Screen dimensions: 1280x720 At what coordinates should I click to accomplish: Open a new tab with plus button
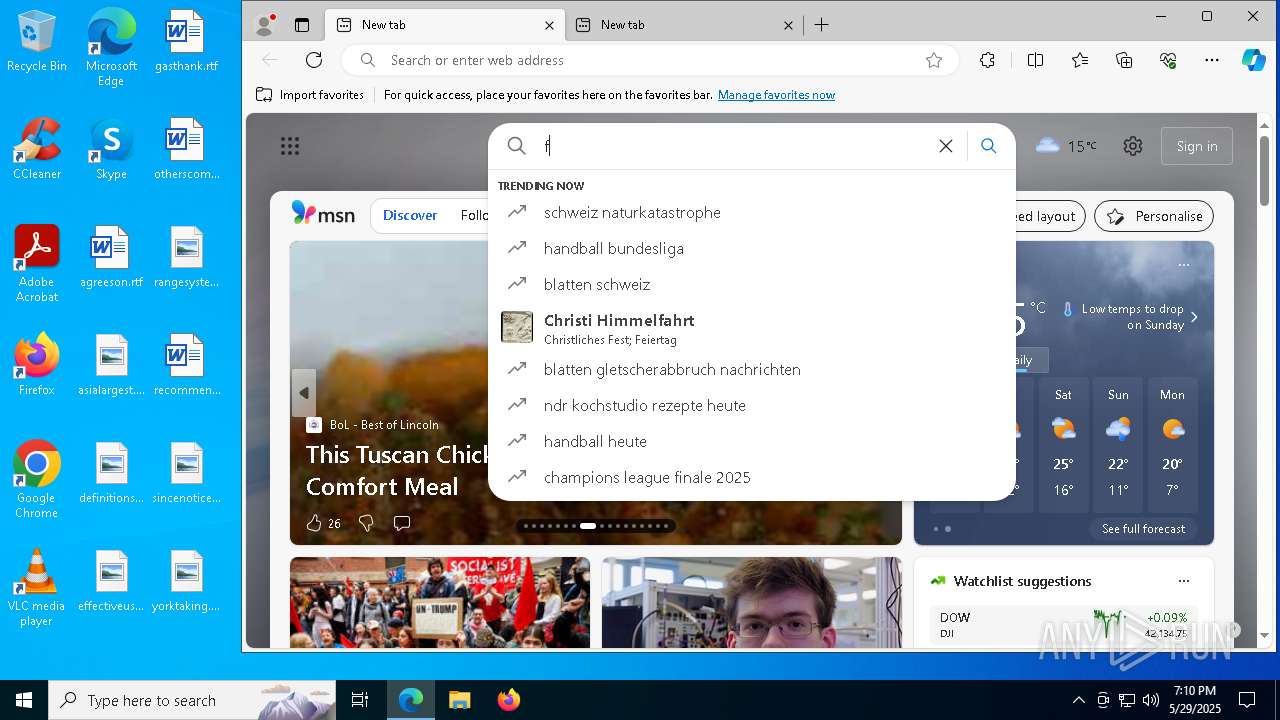821,25
